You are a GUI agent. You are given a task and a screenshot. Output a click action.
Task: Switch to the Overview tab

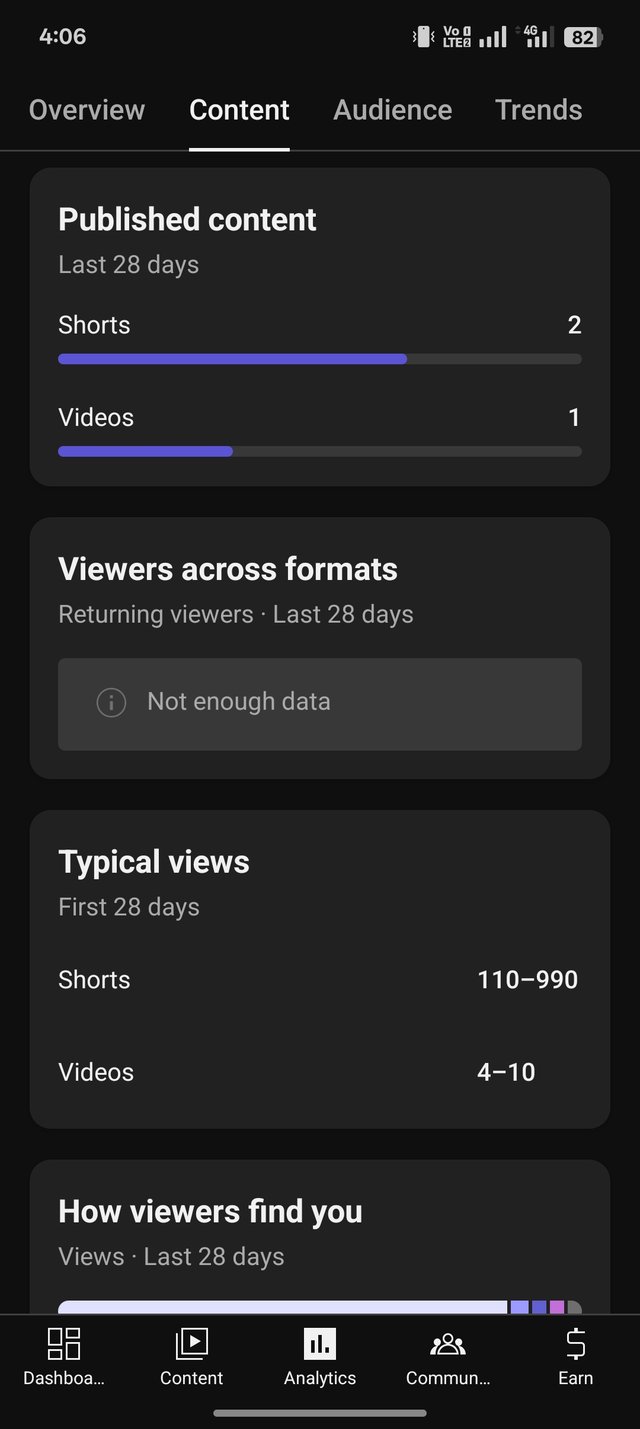(87, 110)
